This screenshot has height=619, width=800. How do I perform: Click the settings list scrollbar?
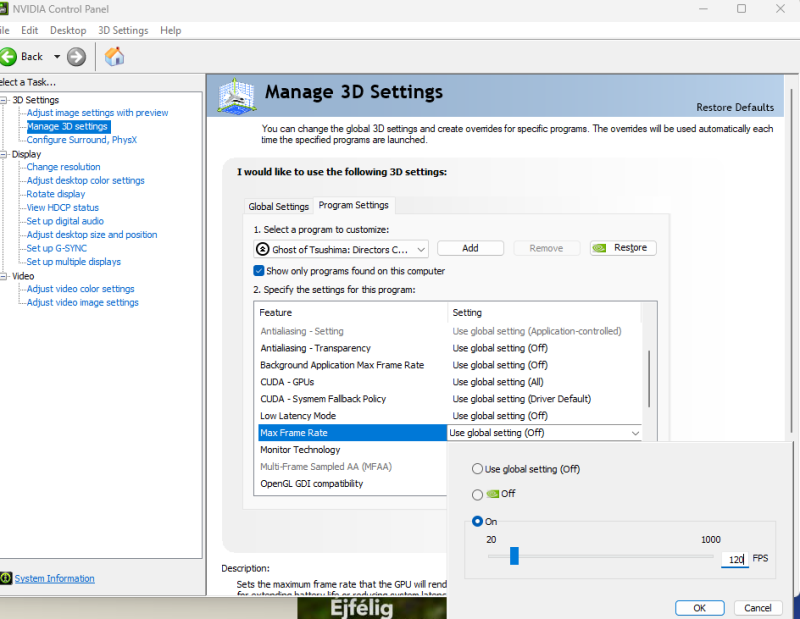(x=649, y=379)
